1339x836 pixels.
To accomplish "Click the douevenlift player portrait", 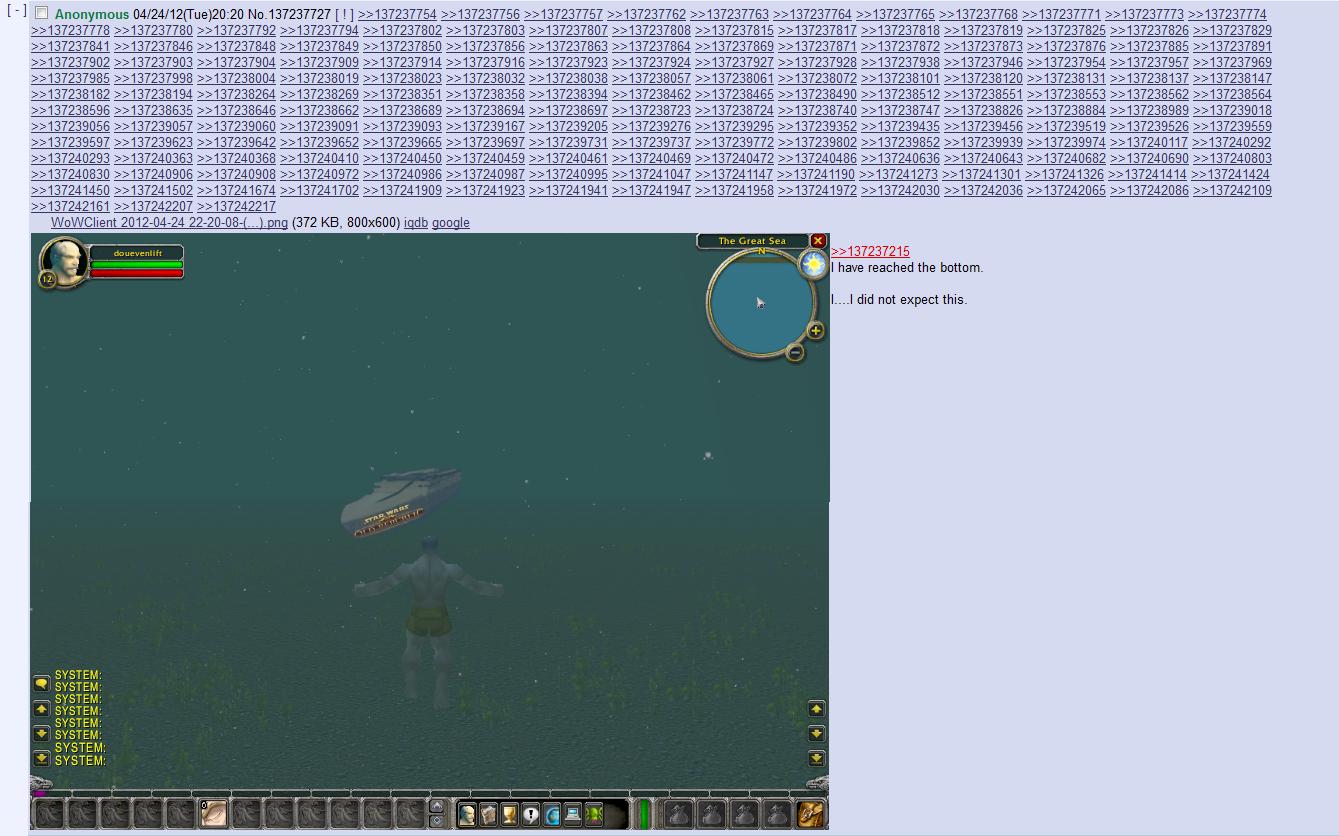I will click(x=64, y=262).
